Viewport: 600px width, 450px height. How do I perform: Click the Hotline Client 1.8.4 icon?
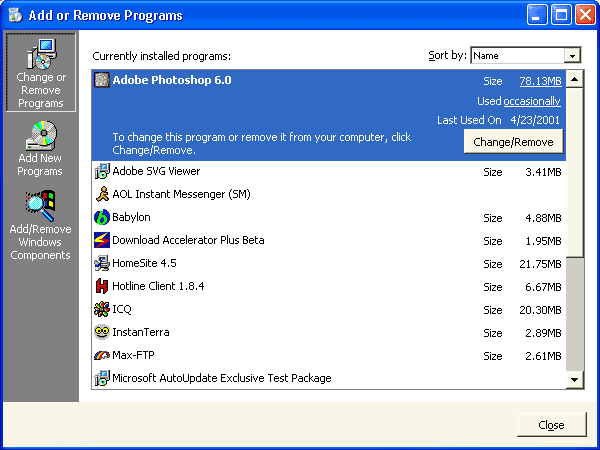(101, 286)
